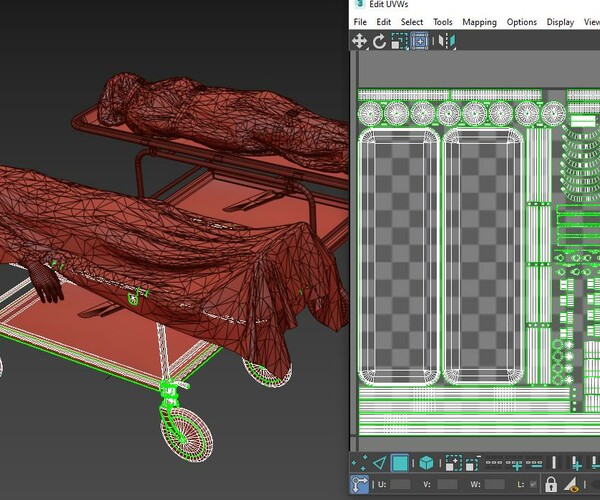Open the Options menu
The image size is (600, 500).
521,22
